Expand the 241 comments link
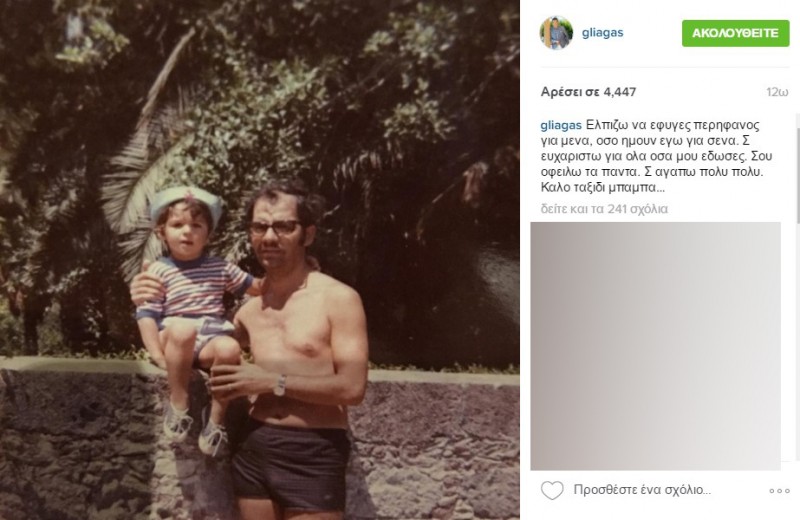Viewport: 800px width, 520px height. pos(604,209)
